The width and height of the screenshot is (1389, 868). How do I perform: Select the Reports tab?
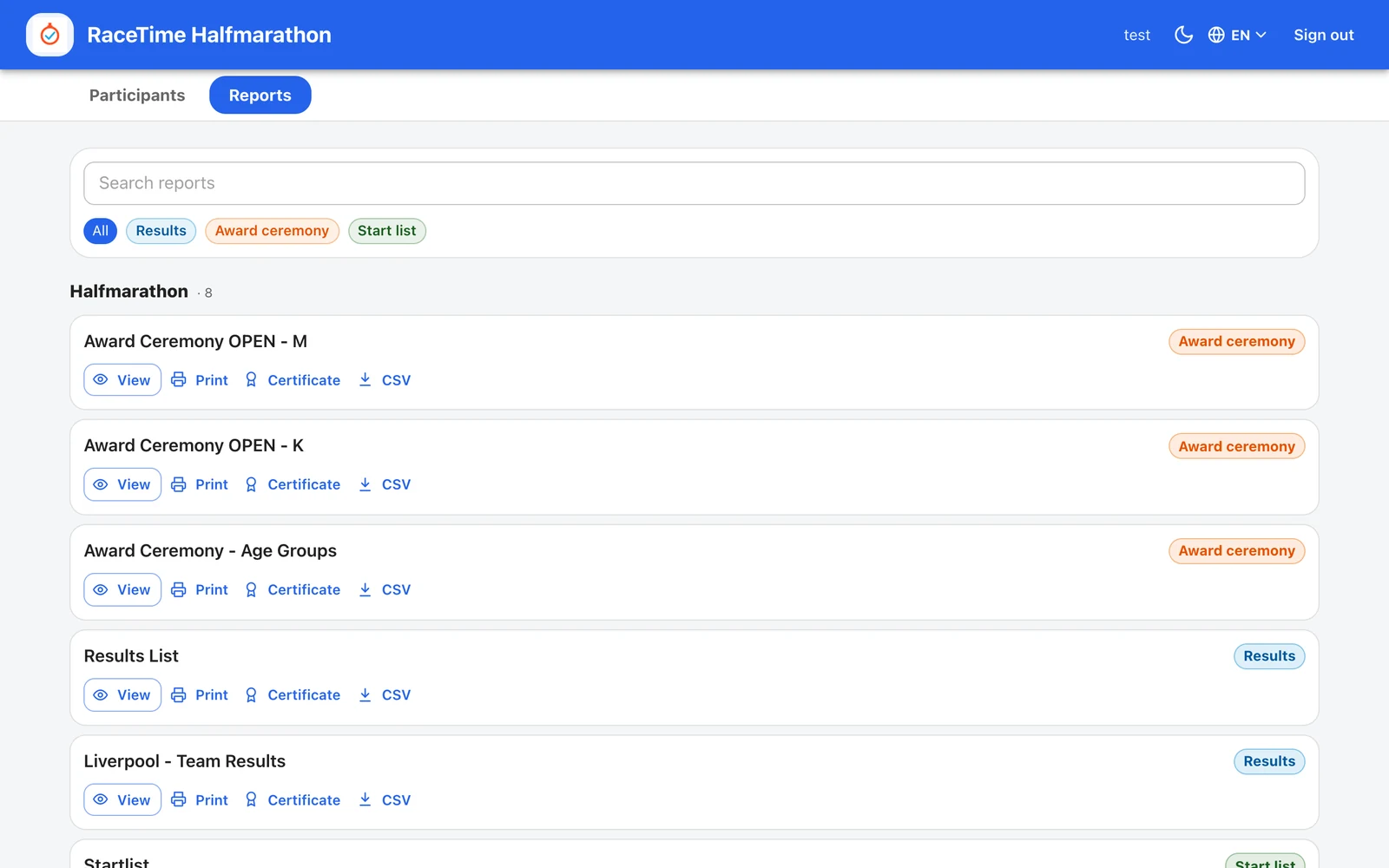[x=260, y=95]
